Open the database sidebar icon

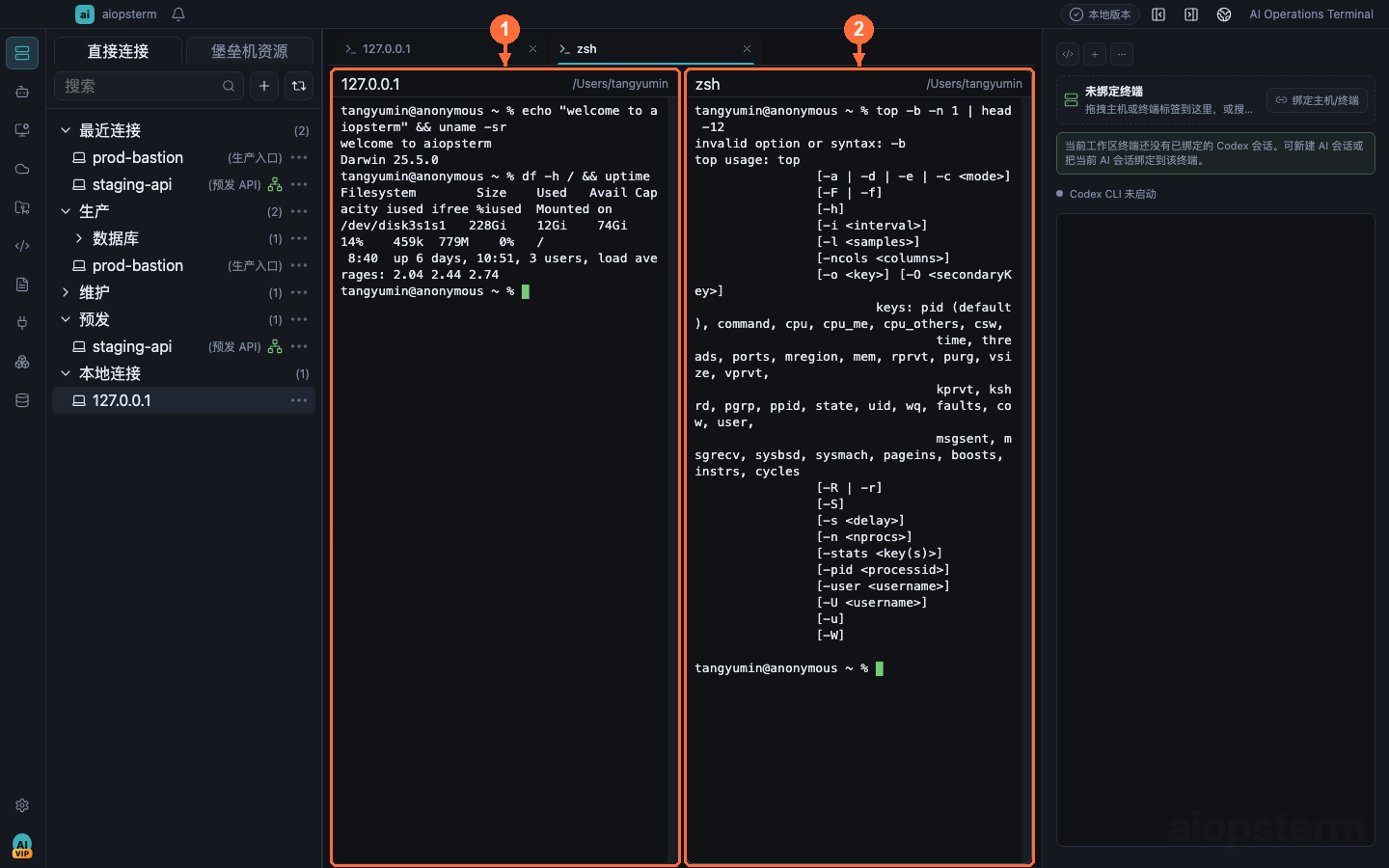22,400
